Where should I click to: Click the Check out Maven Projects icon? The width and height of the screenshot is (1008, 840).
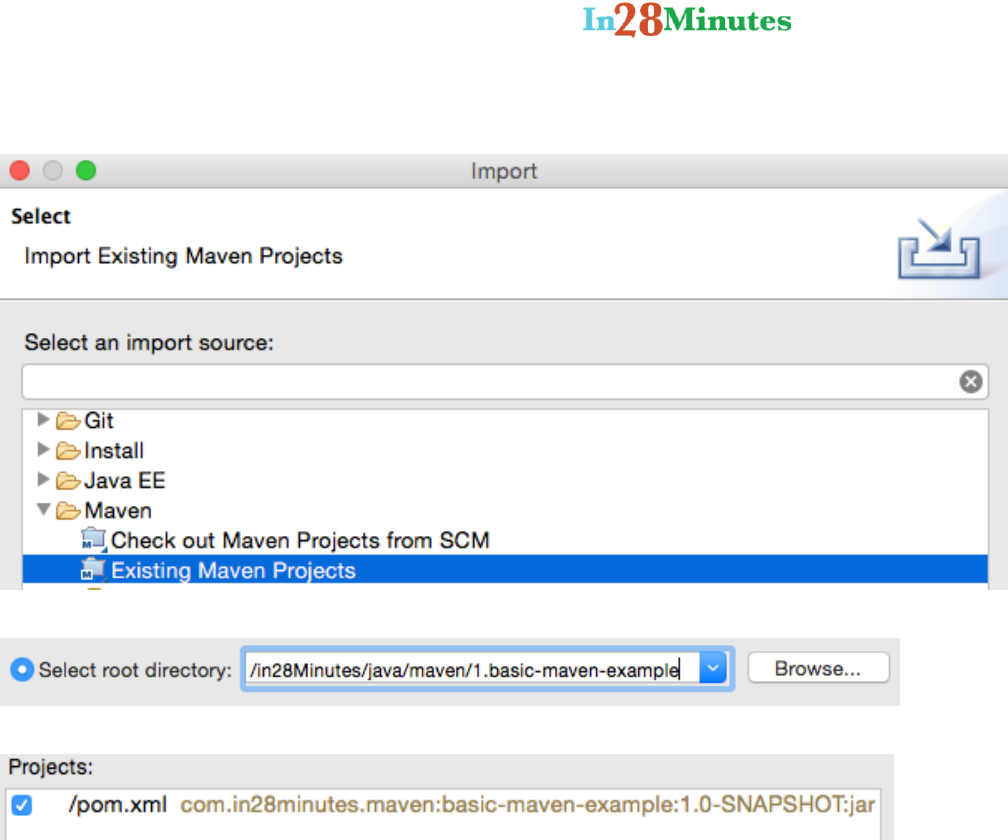pos(94,540)
